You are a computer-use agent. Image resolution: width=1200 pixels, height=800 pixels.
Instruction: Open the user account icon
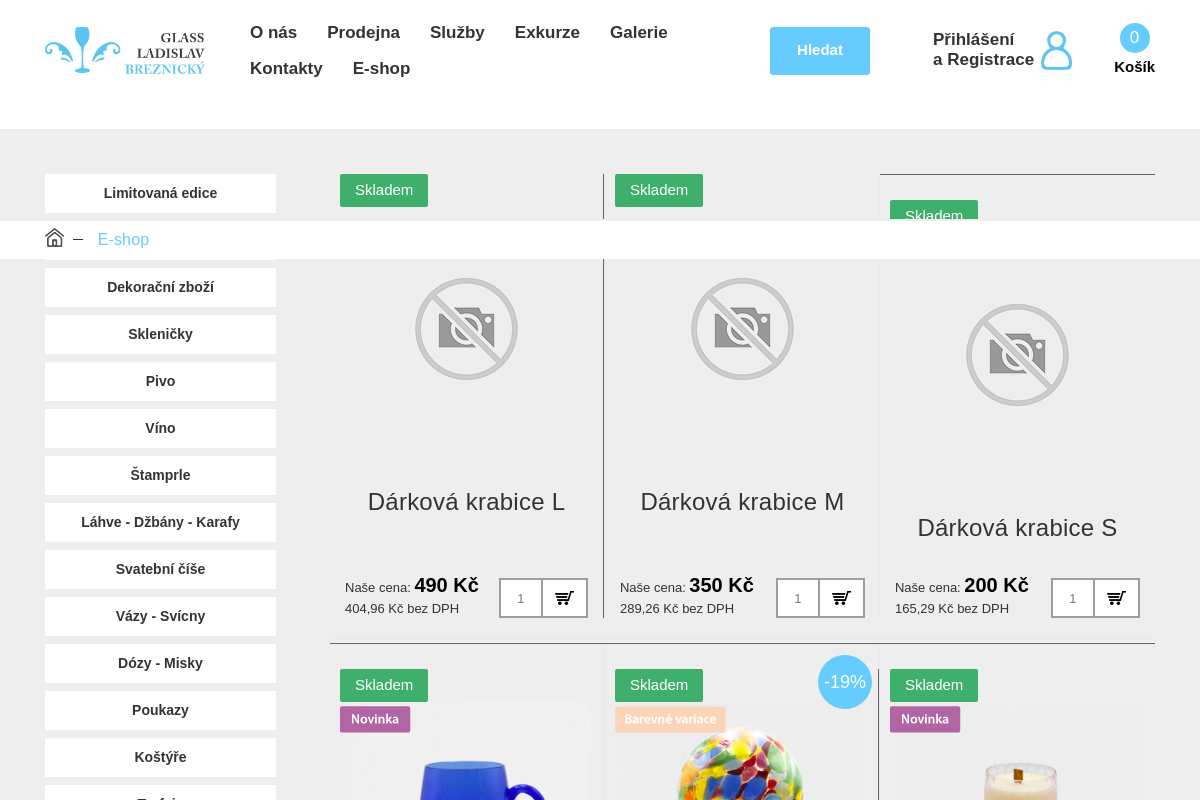(x=1056, y=50)
